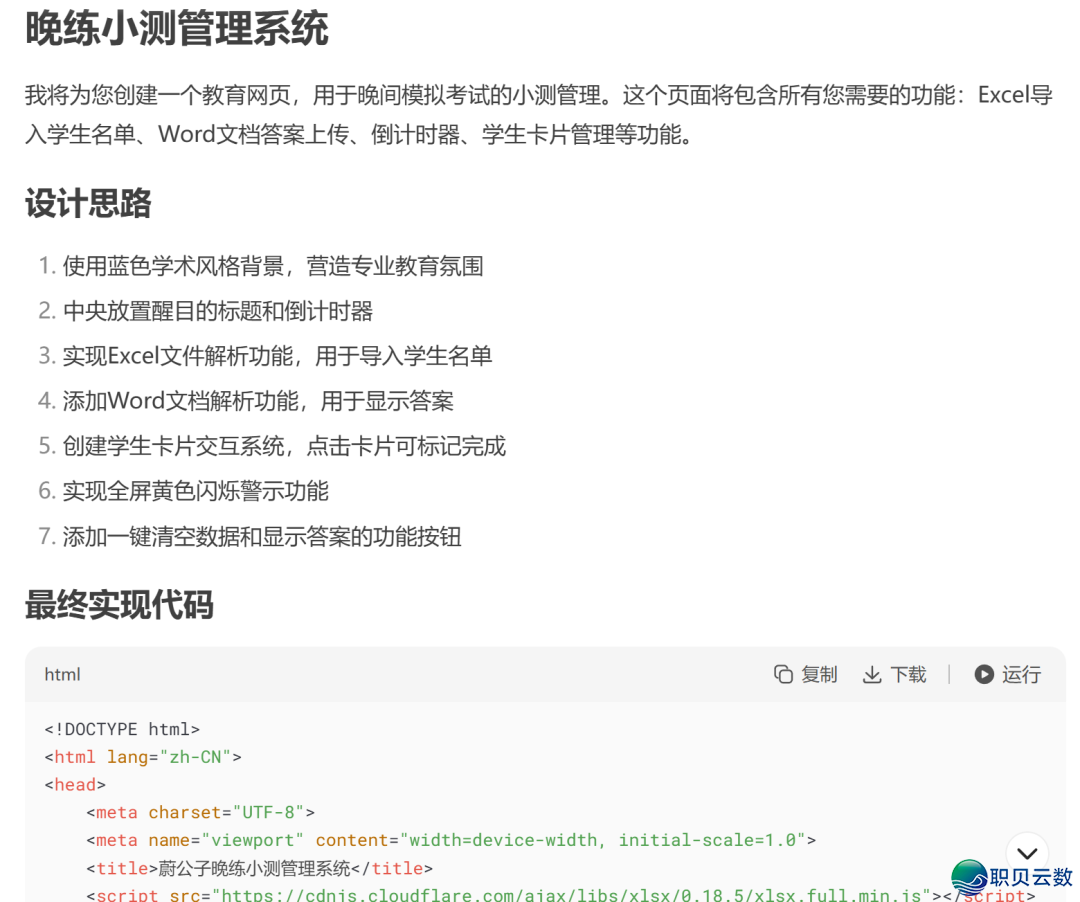The image size is (1080, 902).
Task: Click the meta viewport code line
Action: pos(451,840)
